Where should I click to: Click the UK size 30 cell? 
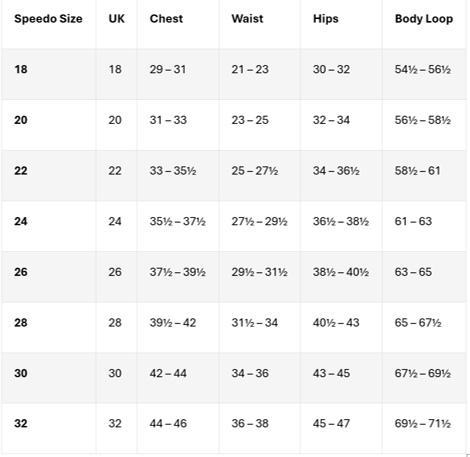[115, 373]
